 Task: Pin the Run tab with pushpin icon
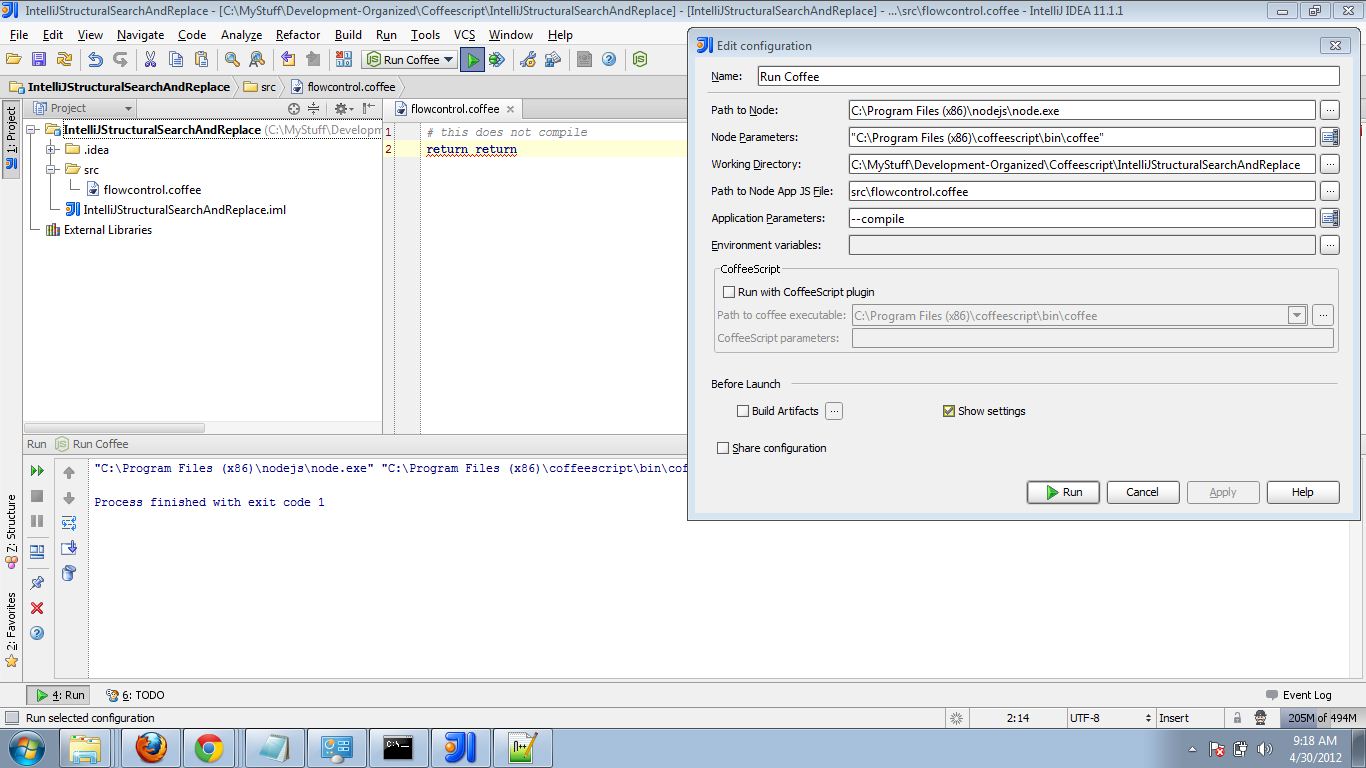point(37,583)
